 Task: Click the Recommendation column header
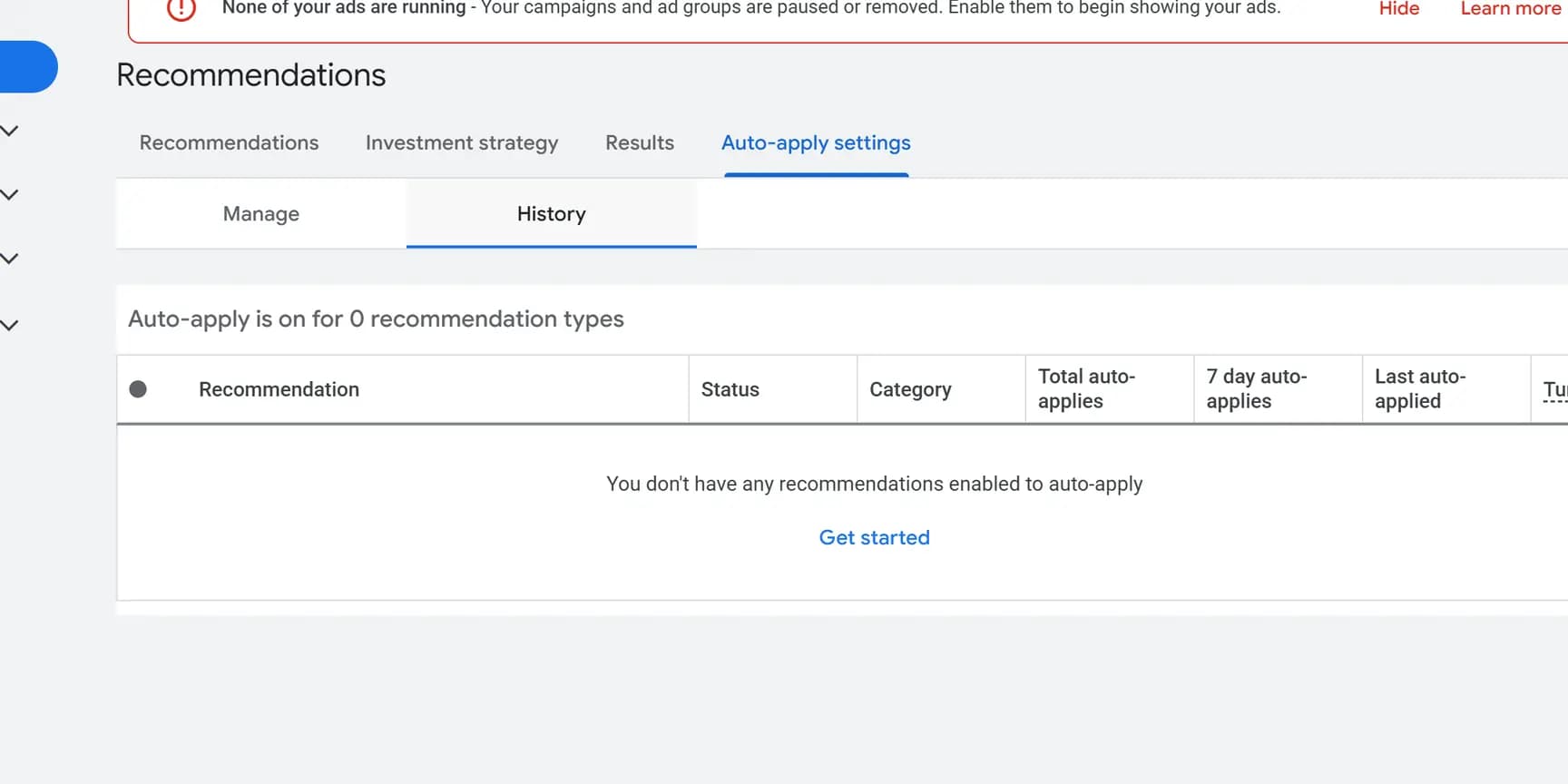[x=279, y=389]
